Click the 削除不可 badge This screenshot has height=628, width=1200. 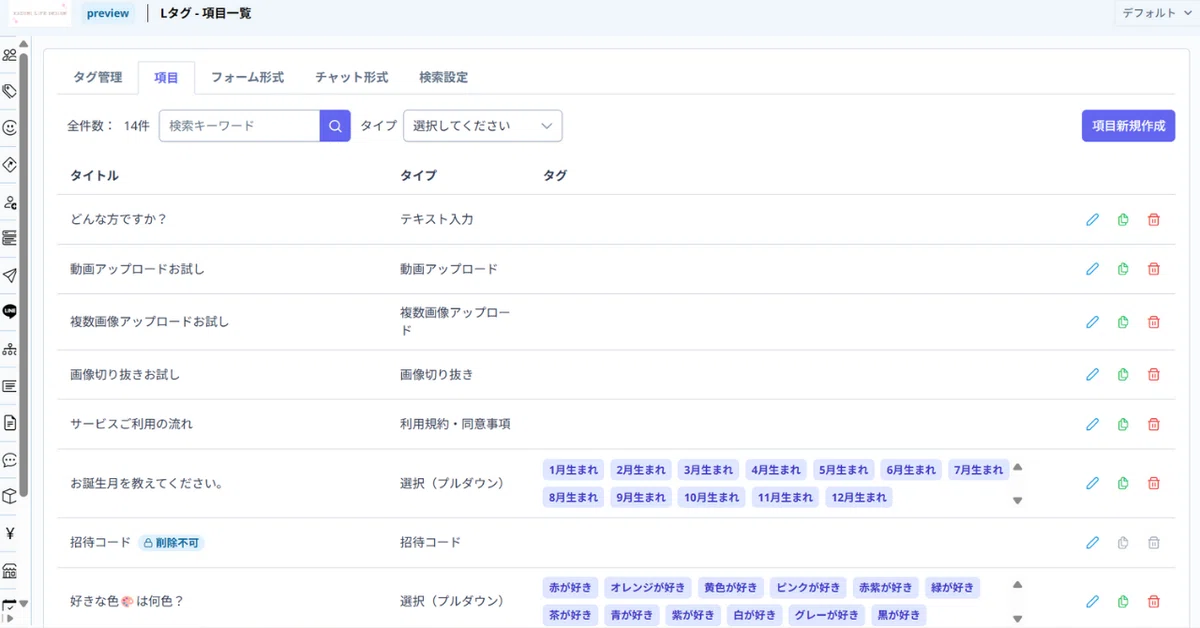171,542
